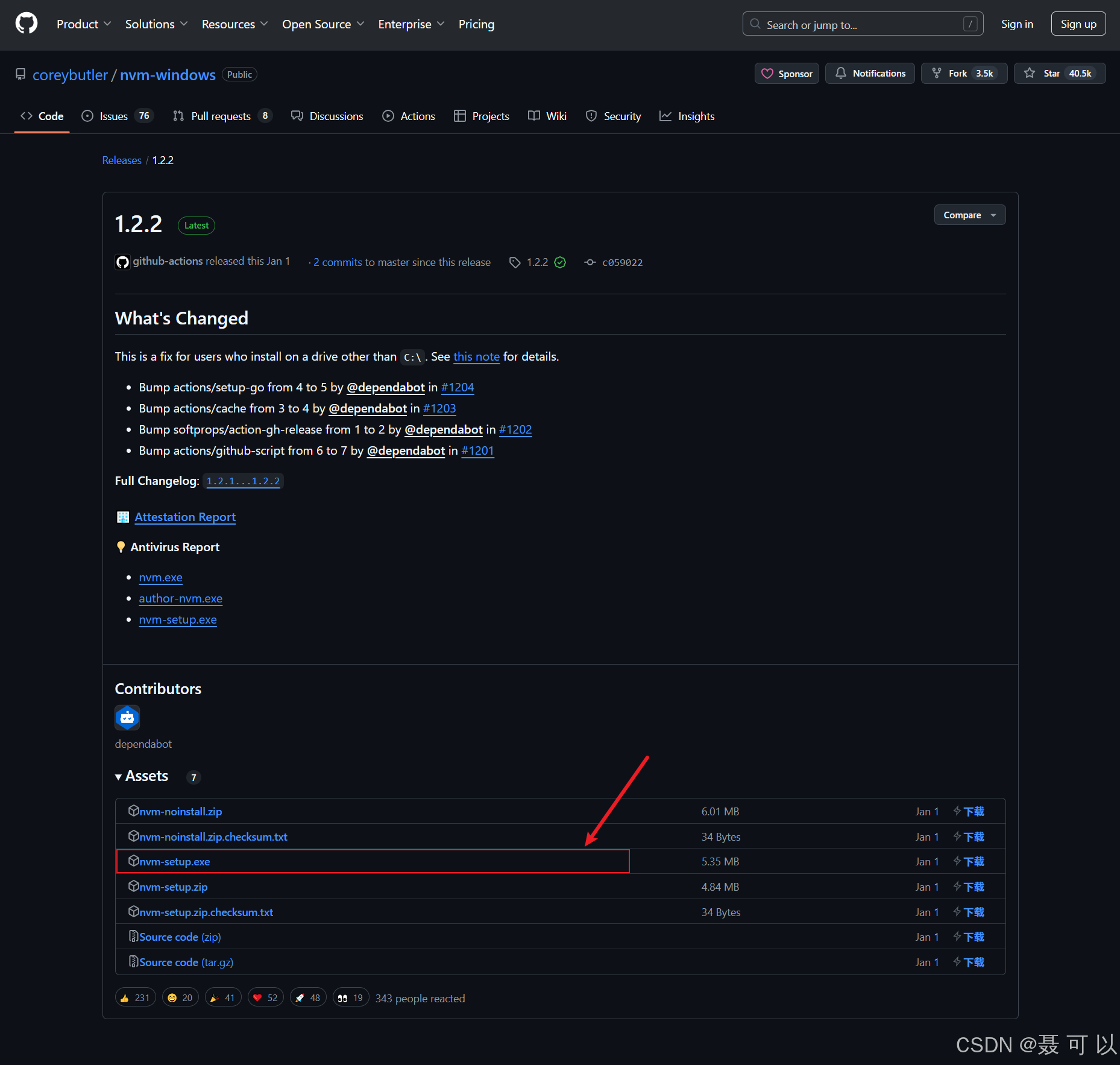Open the Pull requests tab

tap(222, 116)
